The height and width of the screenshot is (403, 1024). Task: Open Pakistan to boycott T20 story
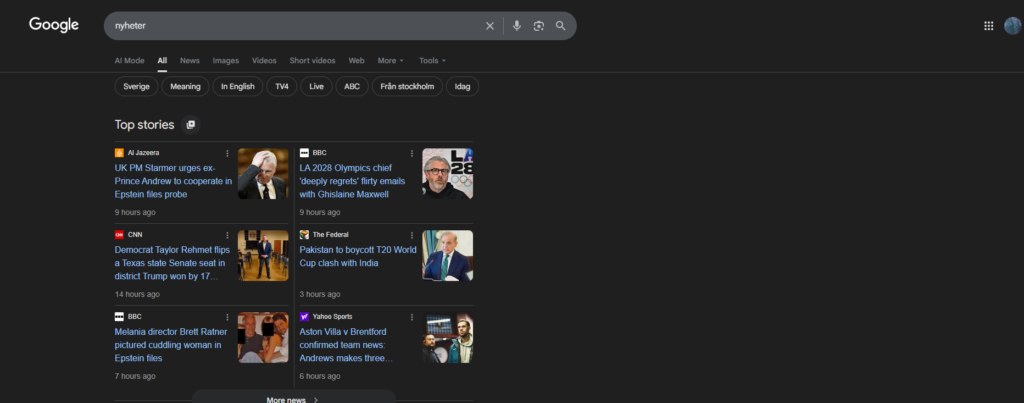tap(358, 256)
